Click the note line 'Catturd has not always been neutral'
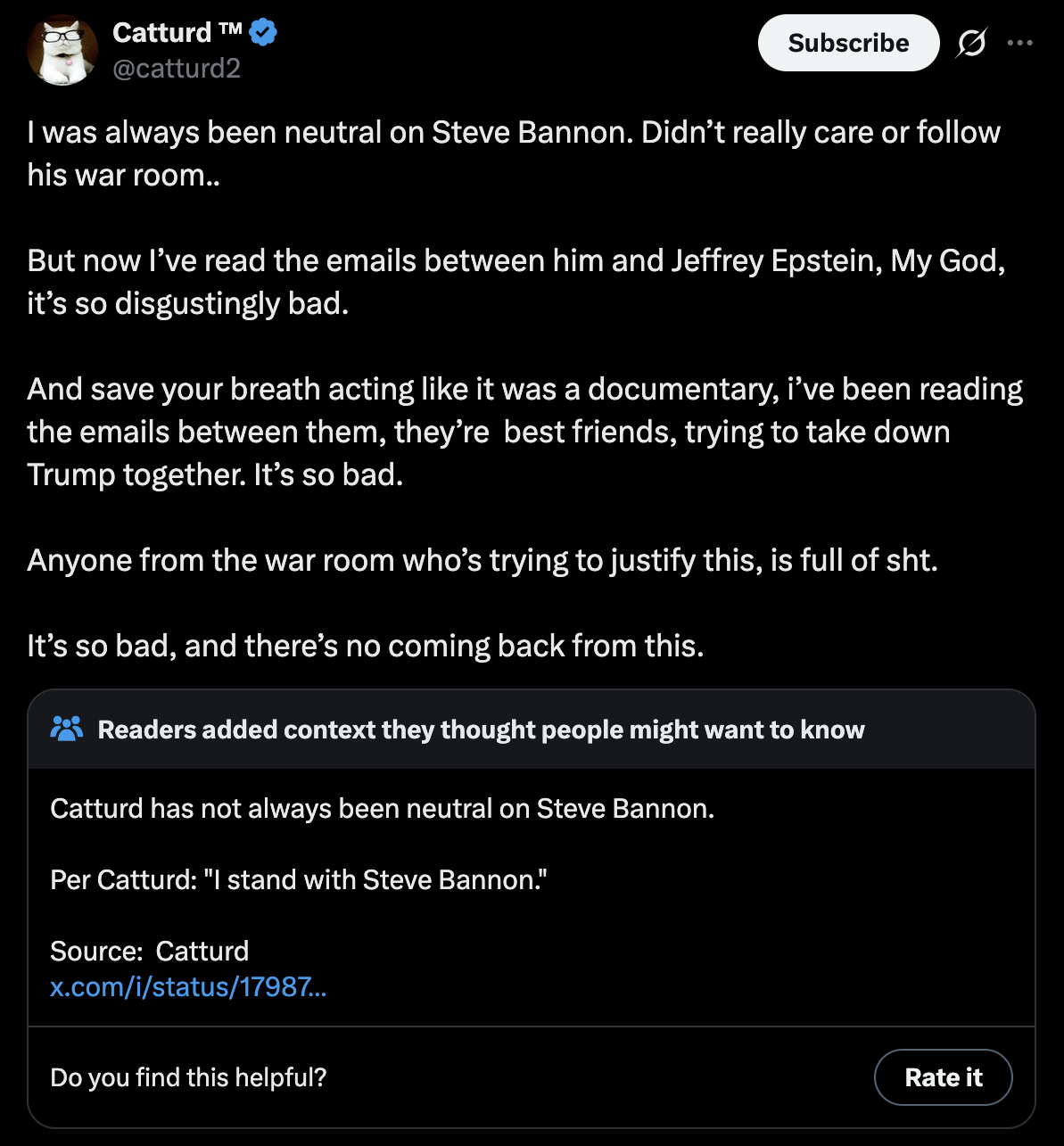The height and width of the screenshot is (1146, 1064). click(382, 809)
